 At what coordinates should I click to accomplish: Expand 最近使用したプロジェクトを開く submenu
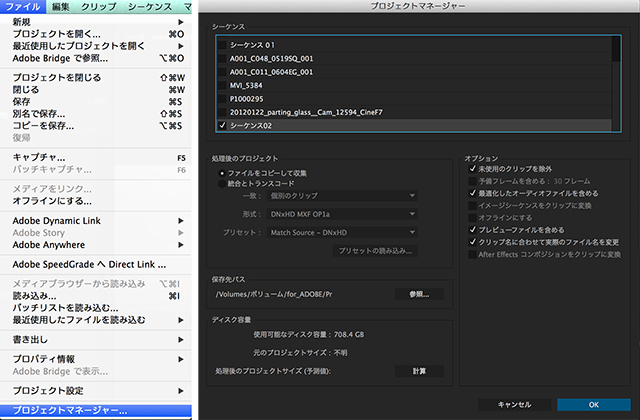click(96, 46)
